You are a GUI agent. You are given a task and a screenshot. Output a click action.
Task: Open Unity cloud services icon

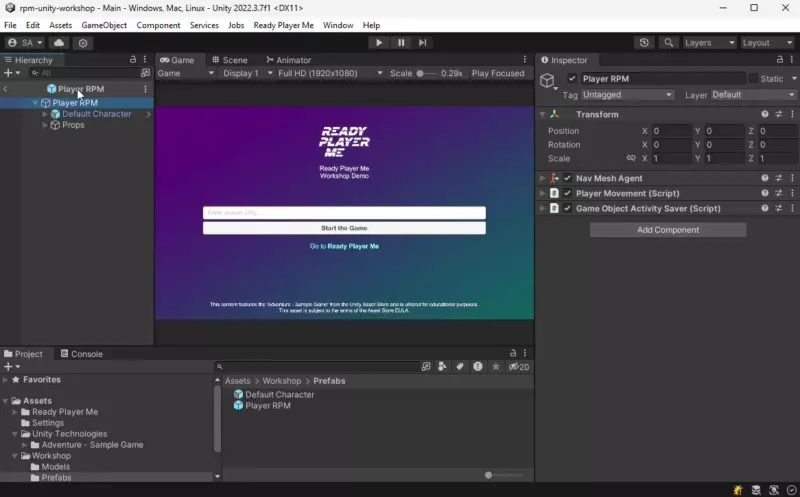tap(59, 43)
